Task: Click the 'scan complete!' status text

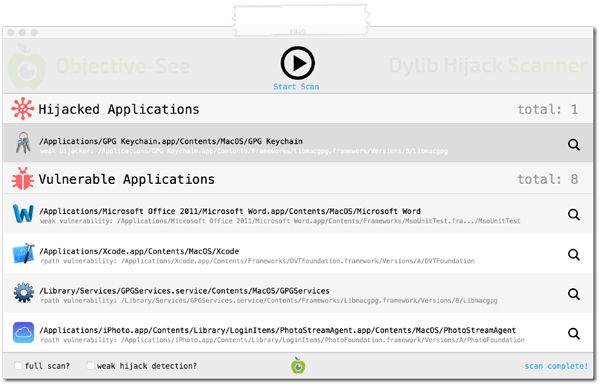Action: (x=556, y=366)
